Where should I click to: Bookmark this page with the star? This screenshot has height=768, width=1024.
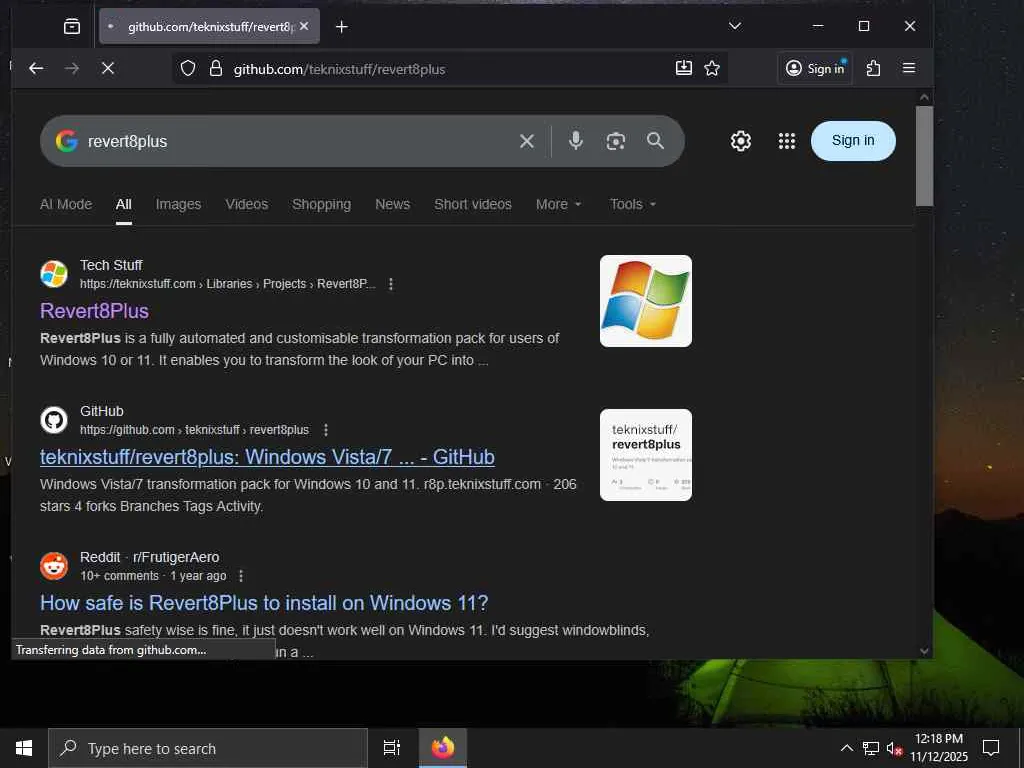coord(712,68)
